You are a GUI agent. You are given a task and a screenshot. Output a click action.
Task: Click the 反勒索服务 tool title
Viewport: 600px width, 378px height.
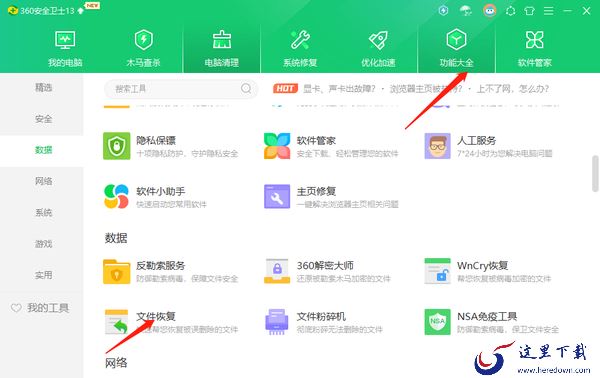[x=161, y=266]
